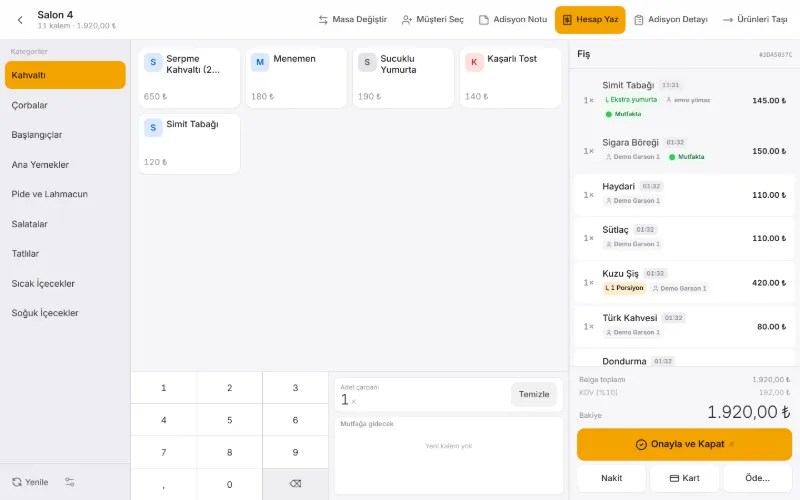Open Adisyon Detayı from toolbar

click(670, 19)
